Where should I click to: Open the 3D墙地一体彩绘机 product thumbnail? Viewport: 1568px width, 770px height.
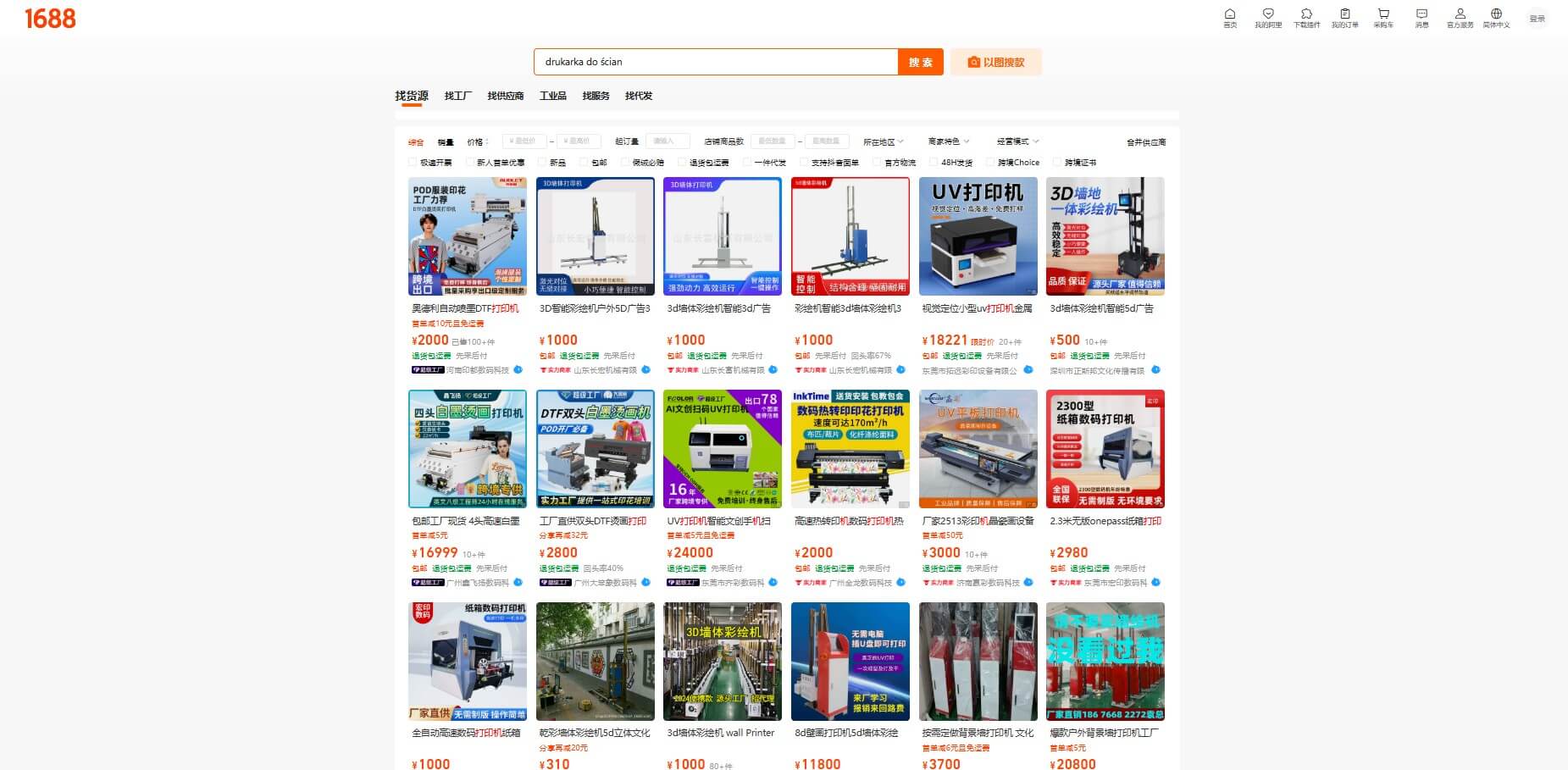coord(1105,236)
